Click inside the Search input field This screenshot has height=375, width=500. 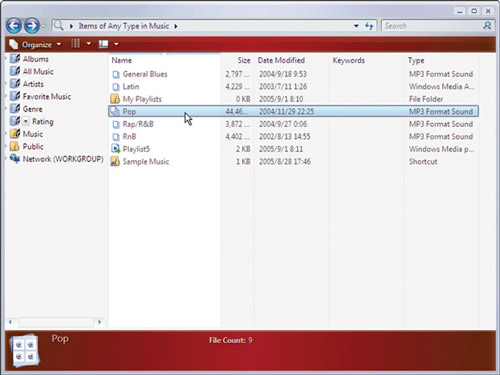[x=432, y=26]
